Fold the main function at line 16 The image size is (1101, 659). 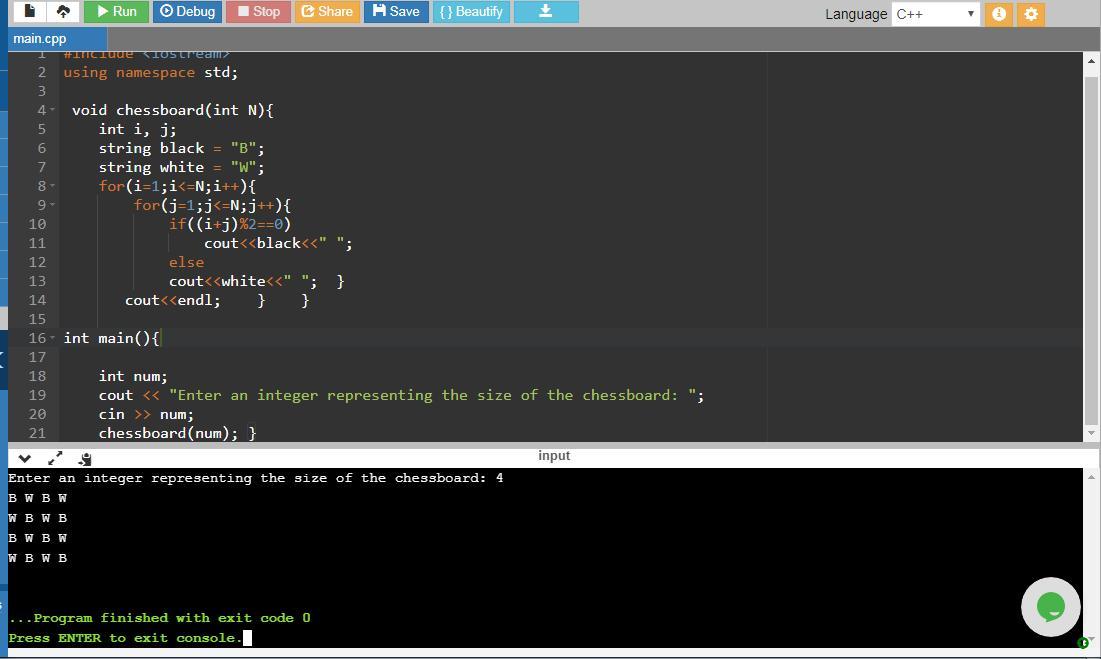(52, 338)
